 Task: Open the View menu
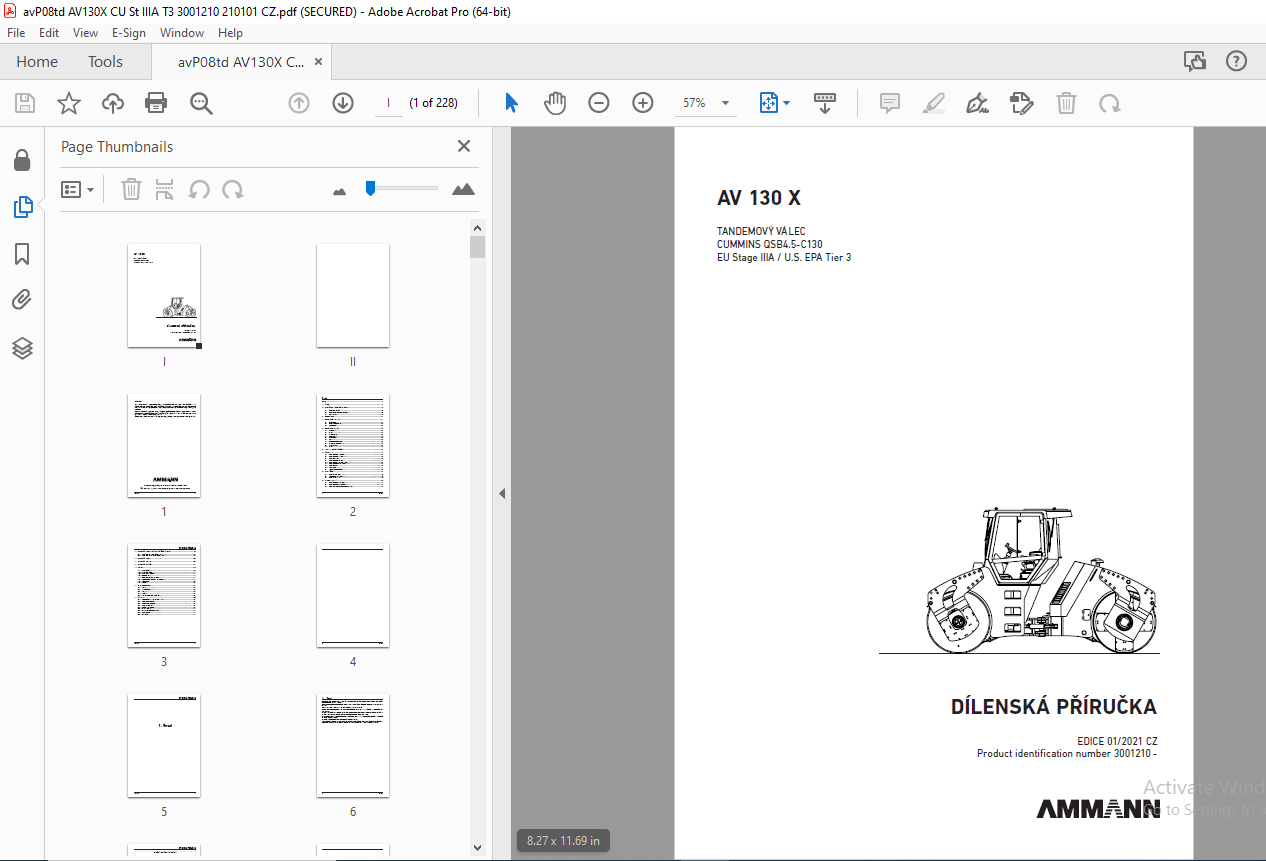pos(86,33)
